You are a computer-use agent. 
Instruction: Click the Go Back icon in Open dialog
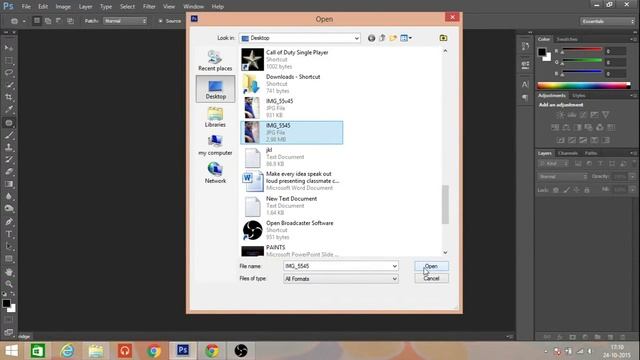click(x=371, y=38)
